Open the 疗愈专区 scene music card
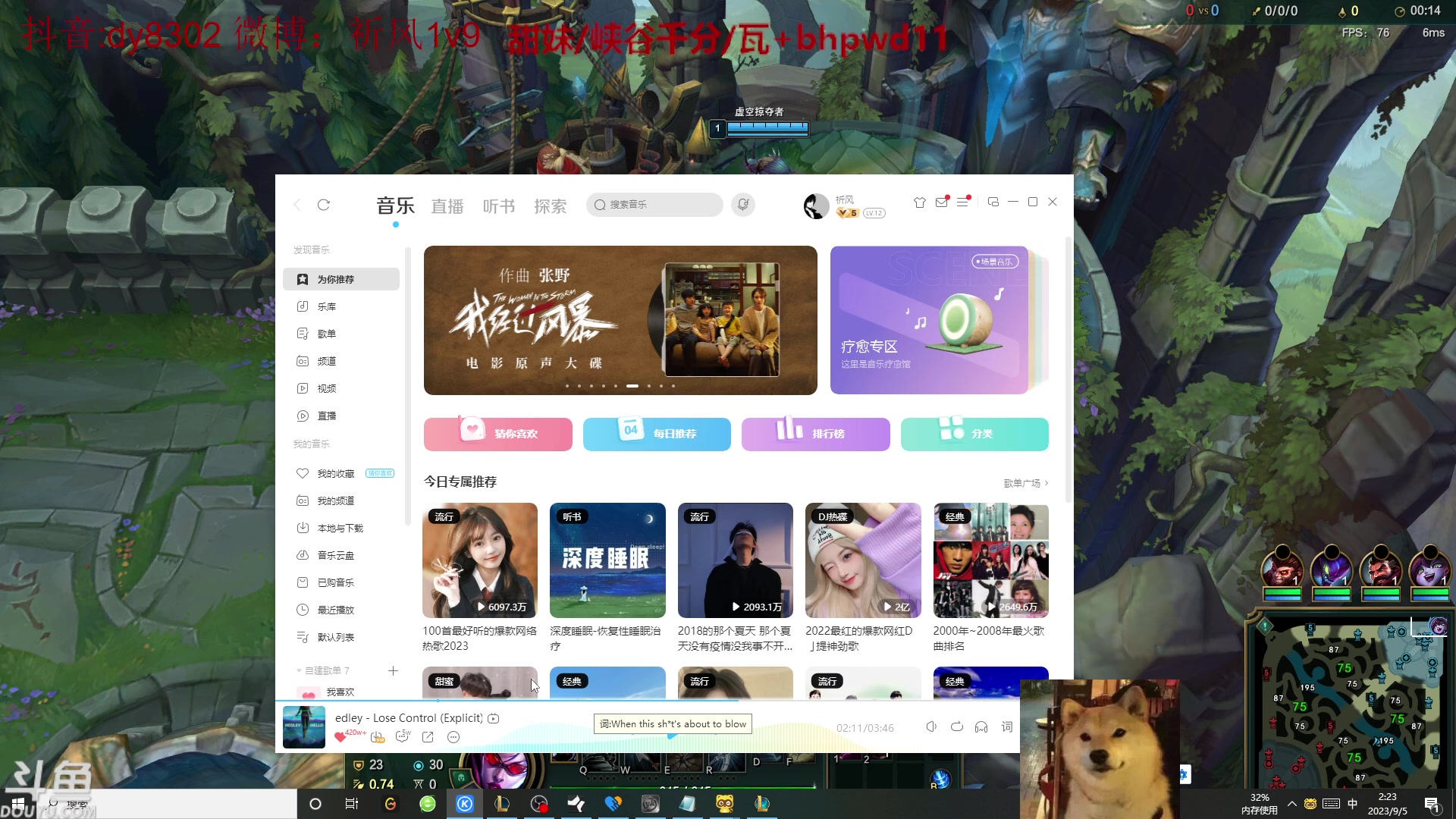This screenshot has height=819, width=1456. [929, 320]
